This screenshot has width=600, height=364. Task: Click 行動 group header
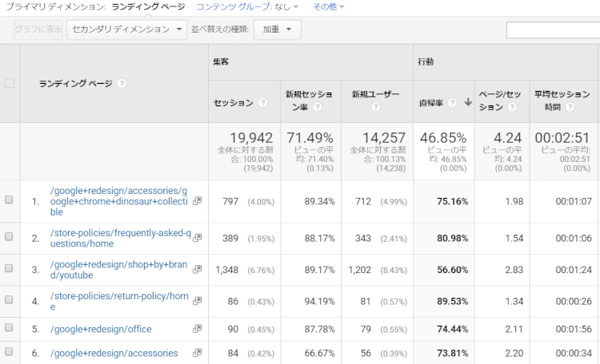[426, 62]
